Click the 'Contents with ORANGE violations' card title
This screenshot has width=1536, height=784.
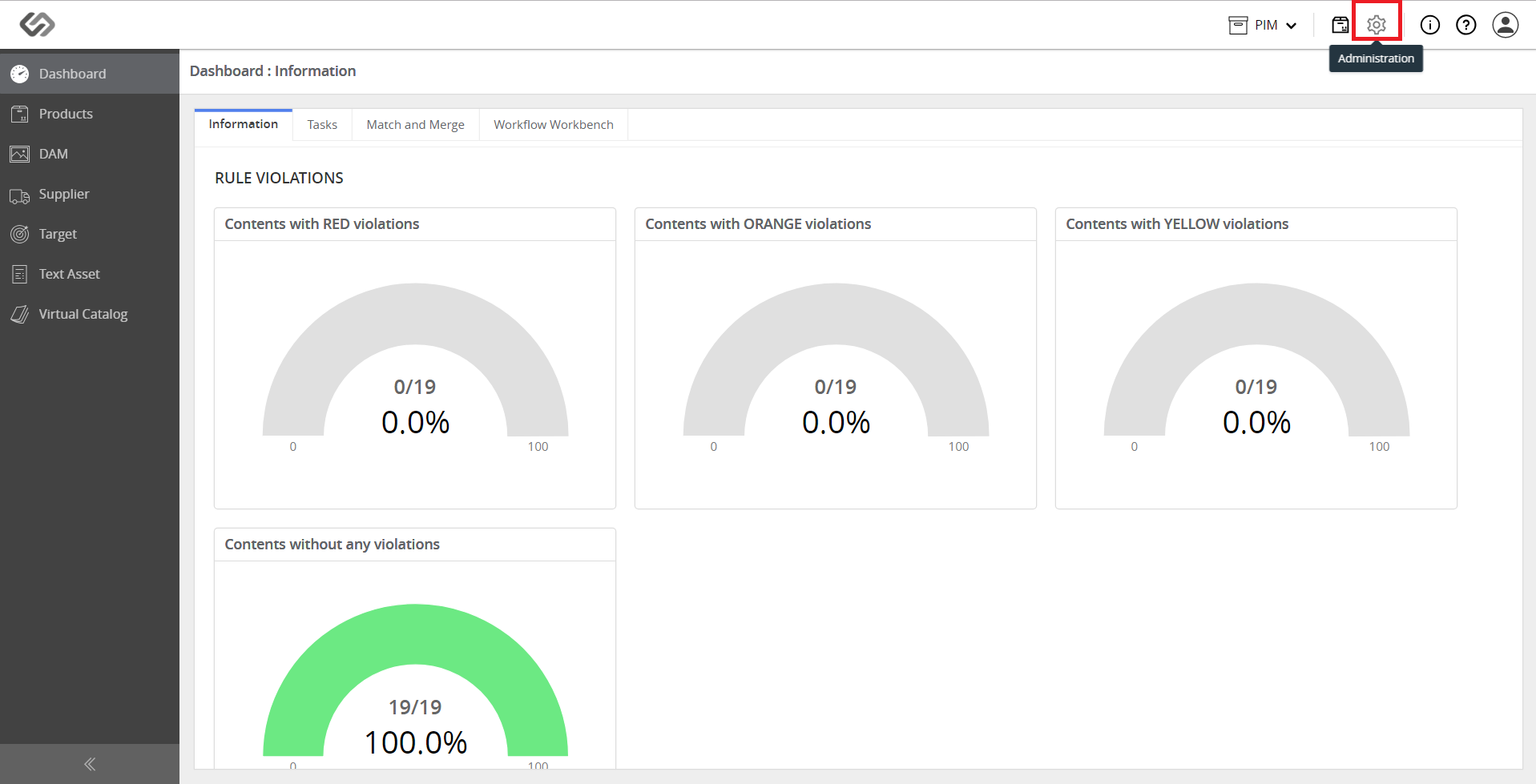click(x=758, y=224)
